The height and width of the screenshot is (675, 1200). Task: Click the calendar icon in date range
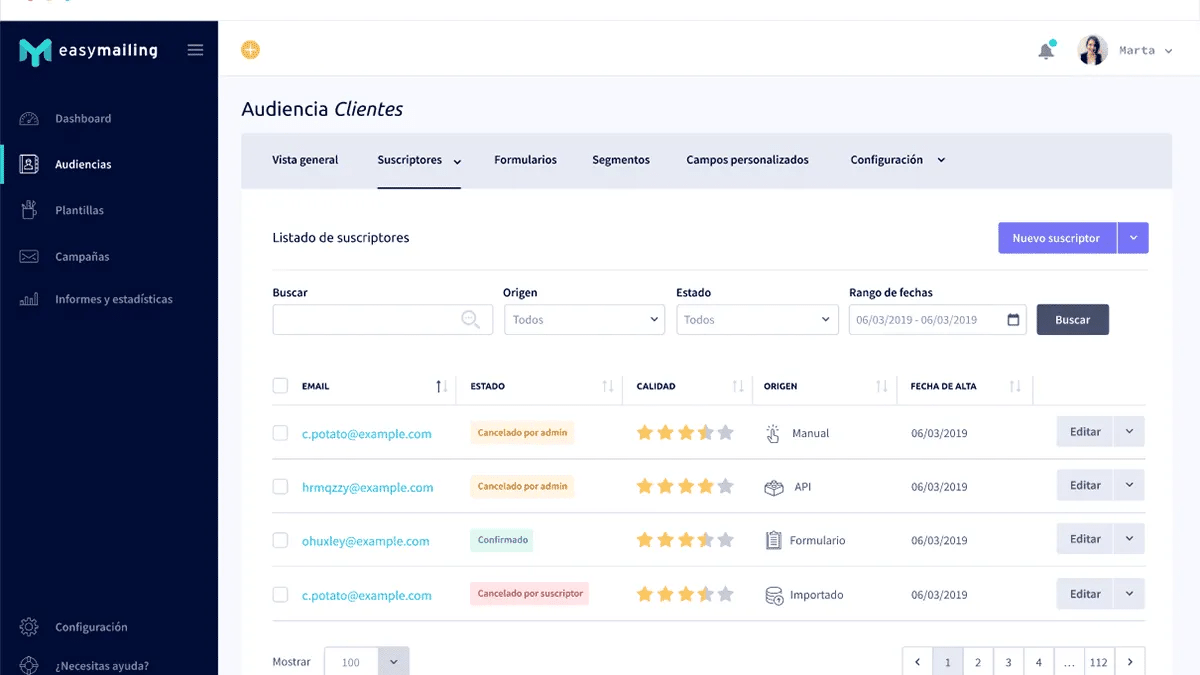[1013, 320]
